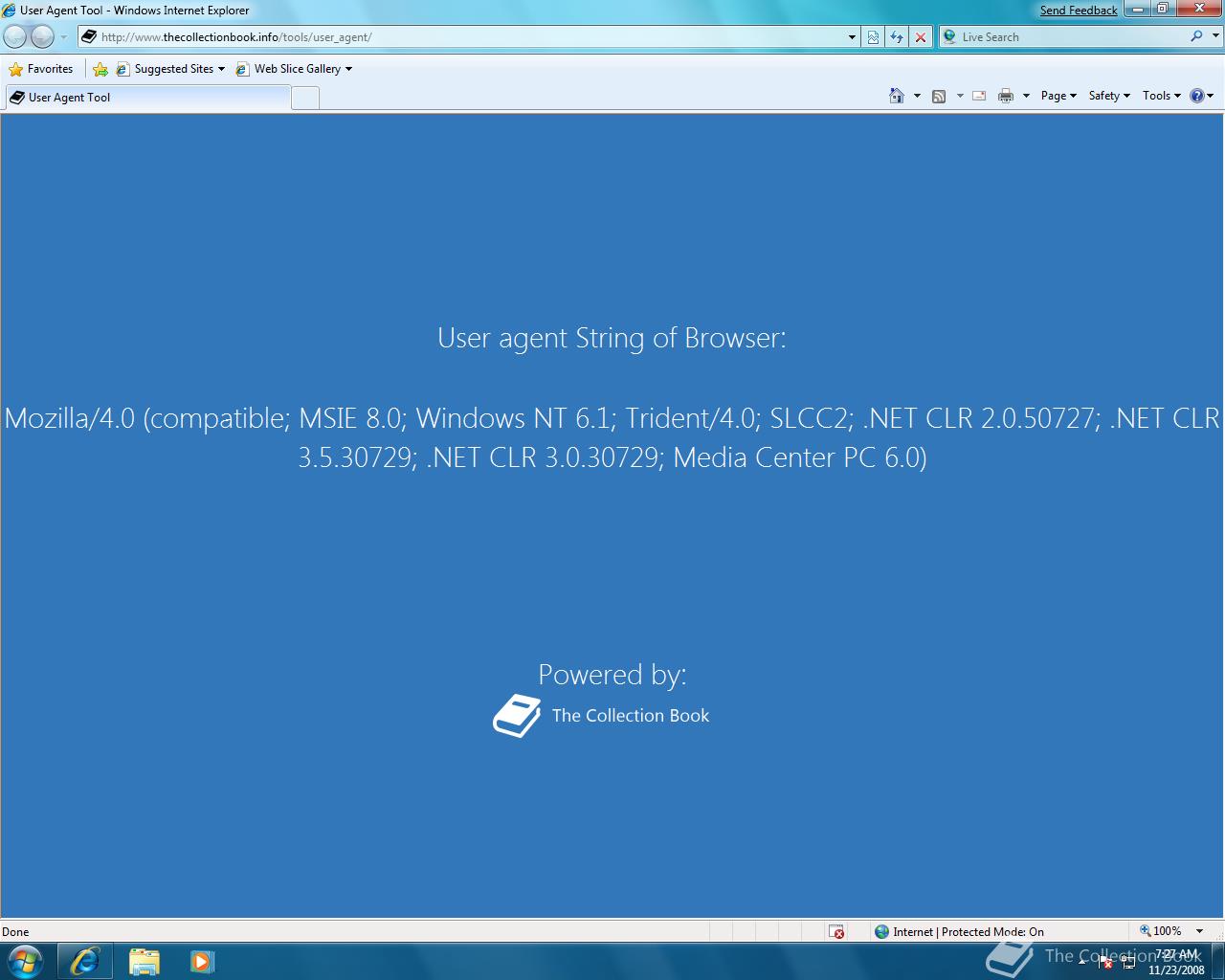Click the Action Center flag tray icon
This screenshot has height=980, width=1225.
pyautogui.click(x=1105, y=962)
